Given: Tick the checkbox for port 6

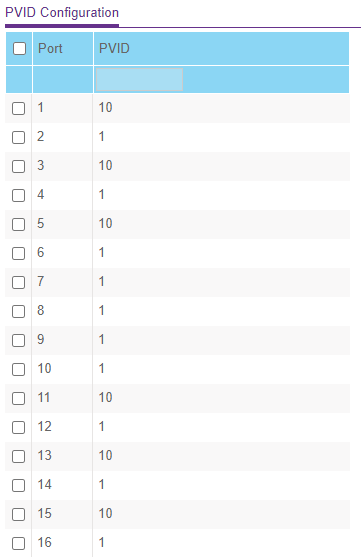Looking at the screenshot, I should [18, 253].
